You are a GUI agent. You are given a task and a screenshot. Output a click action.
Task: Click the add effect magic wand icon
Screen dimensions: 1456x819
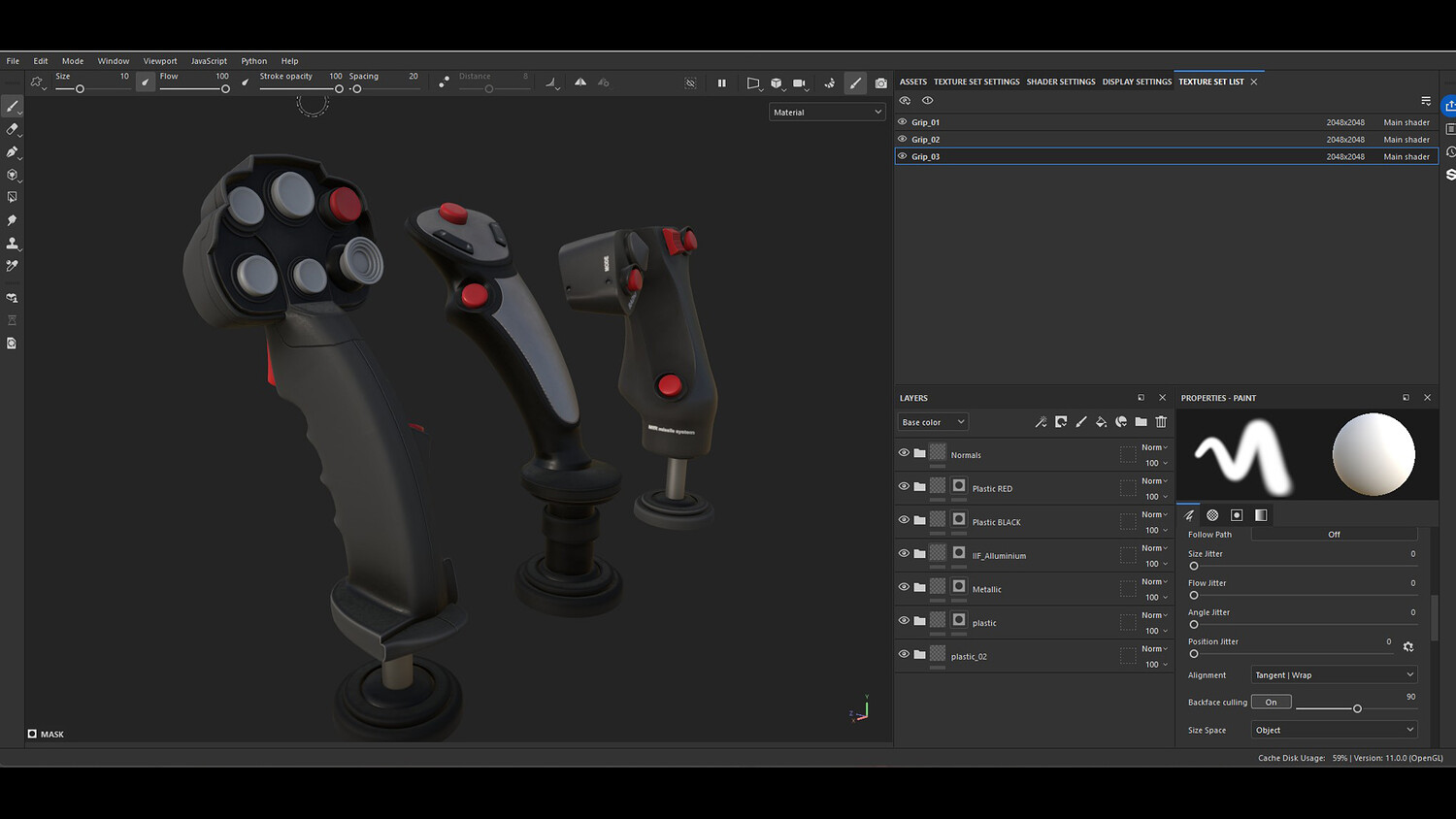[x=1041, y=422]
